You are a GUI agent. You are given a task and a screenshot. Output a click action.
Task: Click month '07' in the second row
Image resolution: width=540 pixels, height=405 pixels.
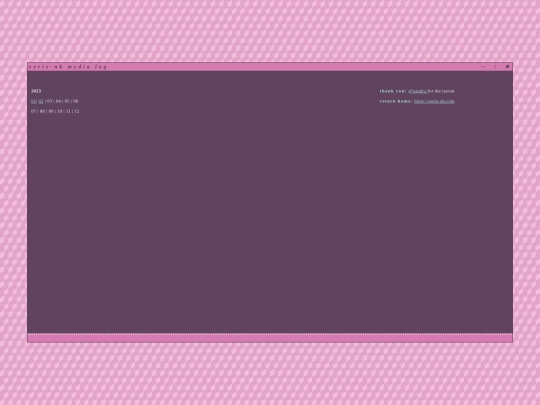(x=33, y=111)
